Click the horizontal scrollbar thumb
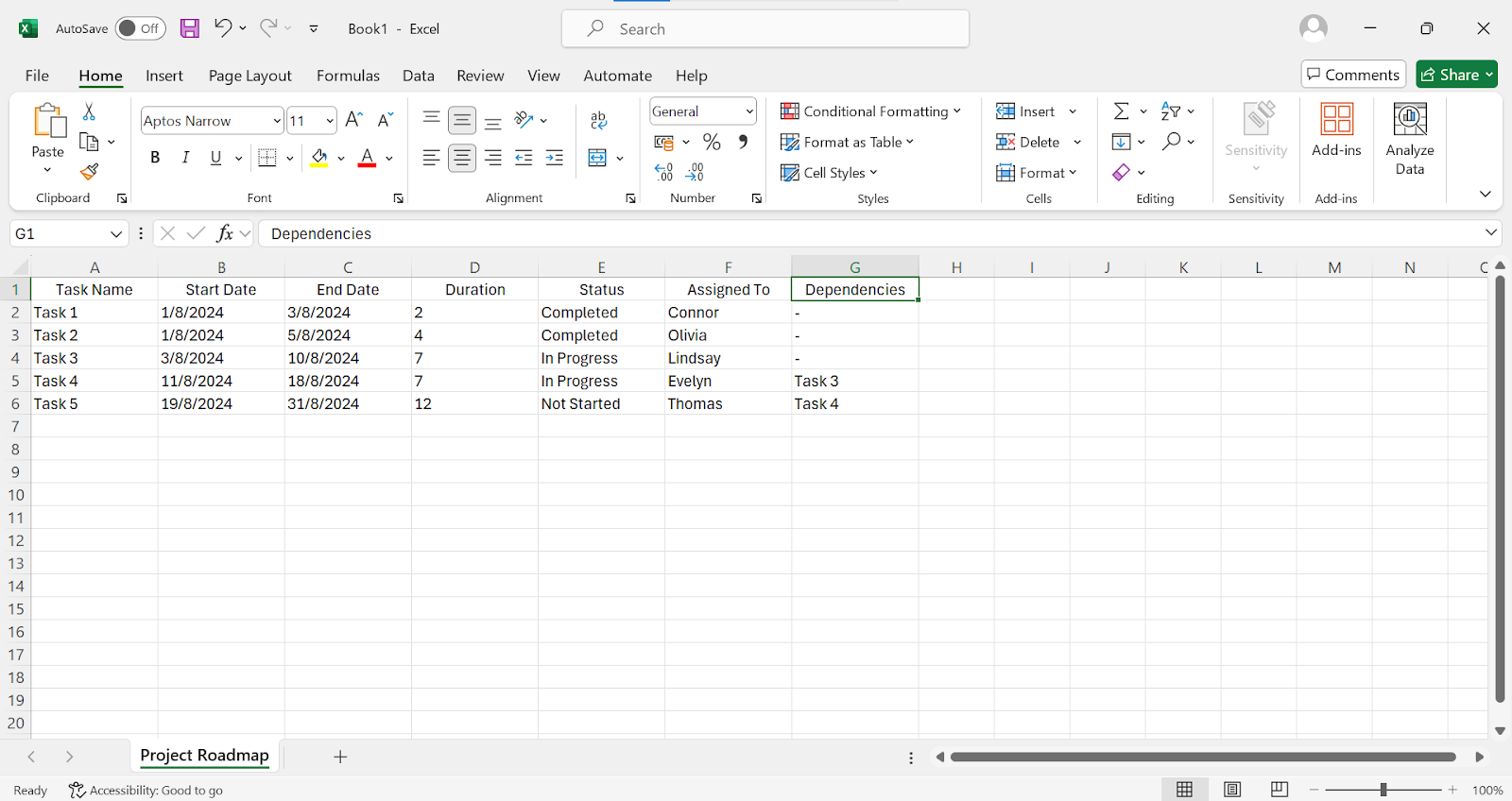The height and width of the screenshot is (801, 1512). pyautogui.click(x=1203, y=757)
